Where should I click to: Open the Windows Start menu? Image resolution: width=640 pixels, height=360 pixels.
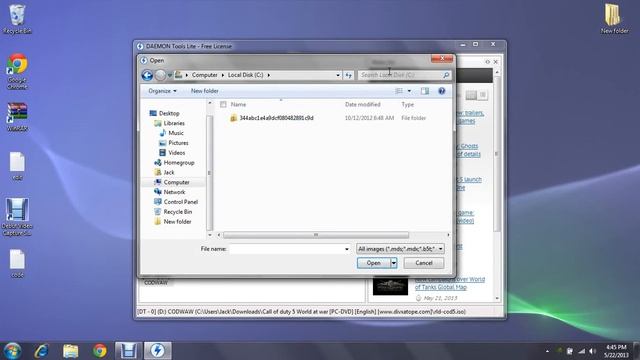[x=12, y=351]
